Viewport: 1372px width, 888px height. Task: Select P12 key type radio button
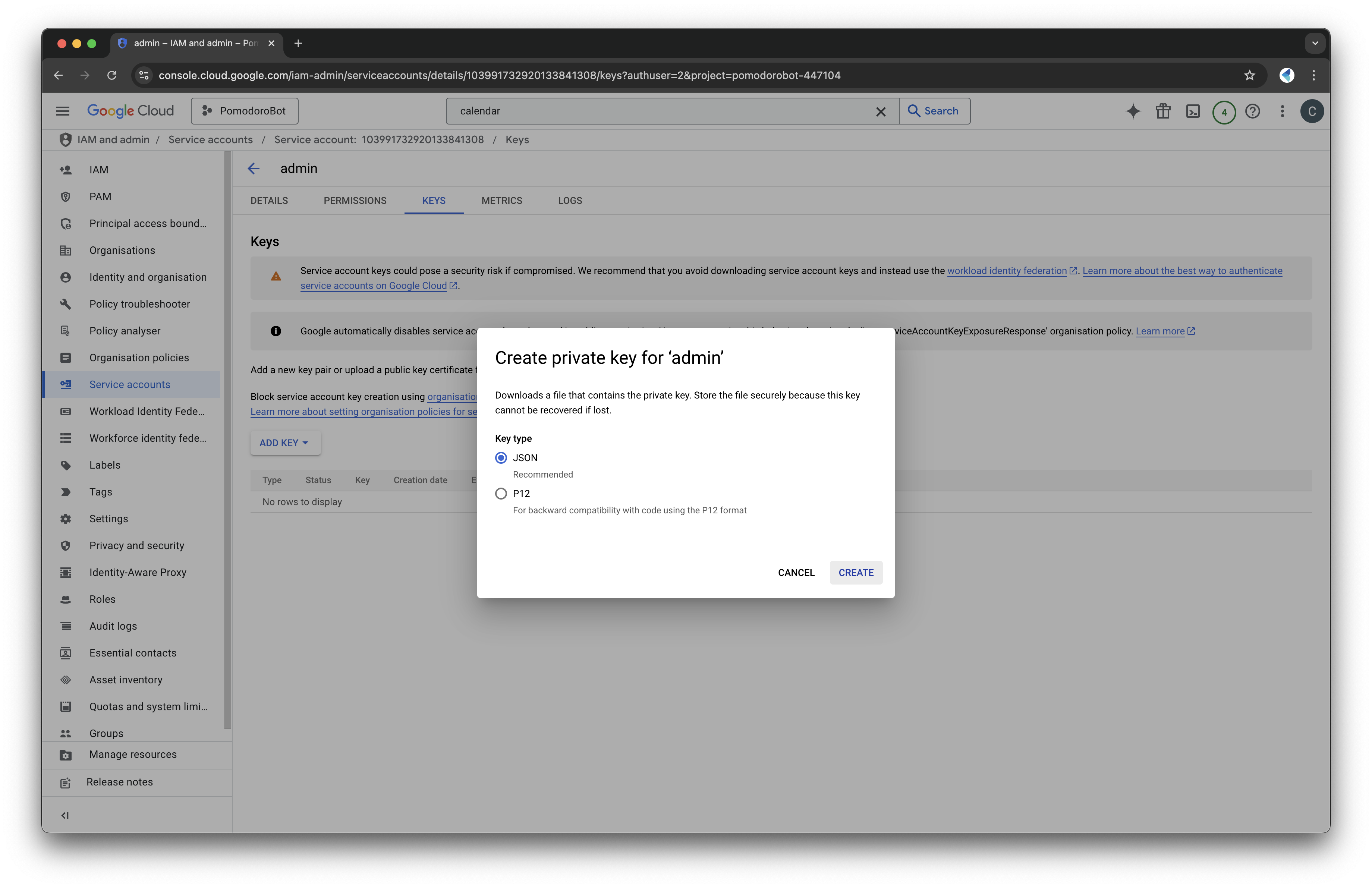501,493
